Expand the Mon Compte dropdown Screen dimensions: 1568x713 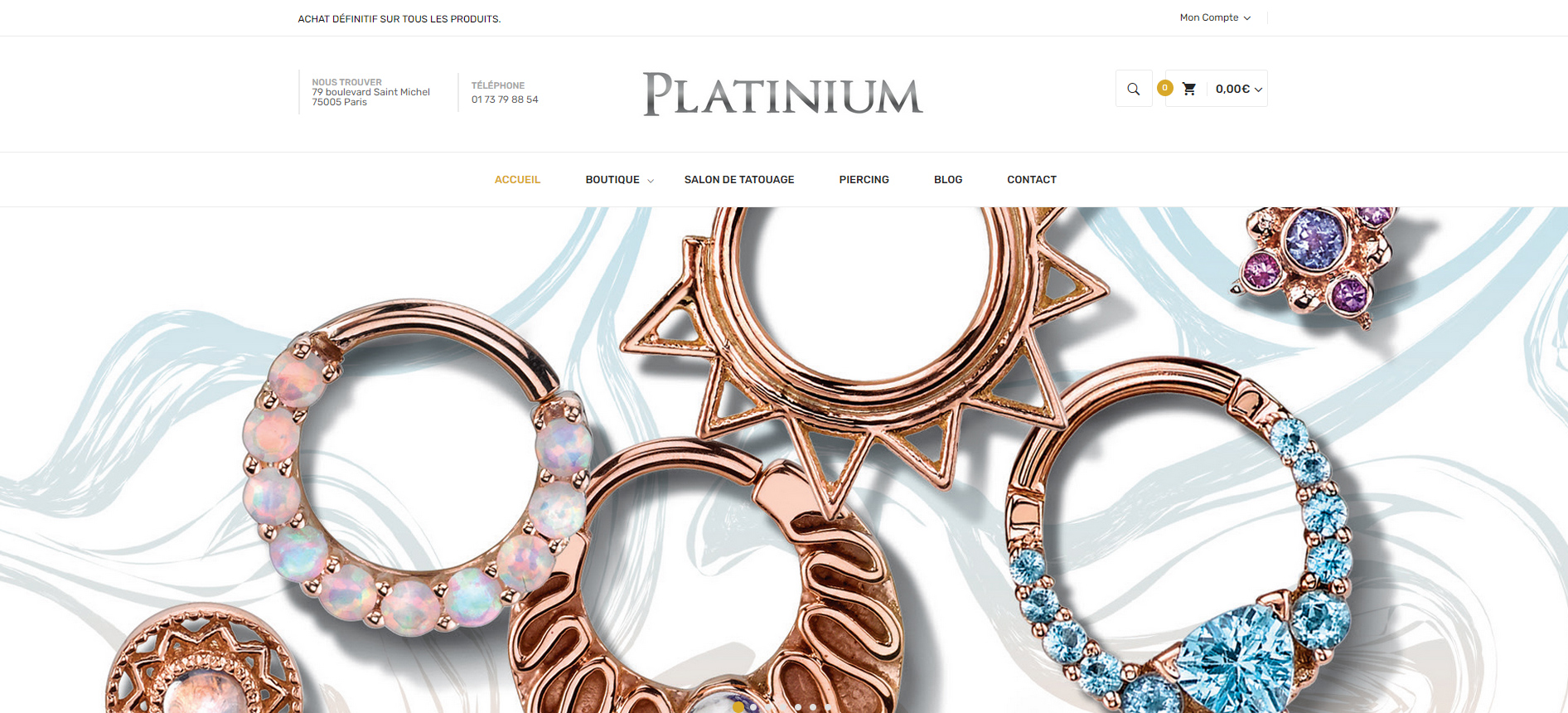pyautogui.click(x=1215, y=17)
